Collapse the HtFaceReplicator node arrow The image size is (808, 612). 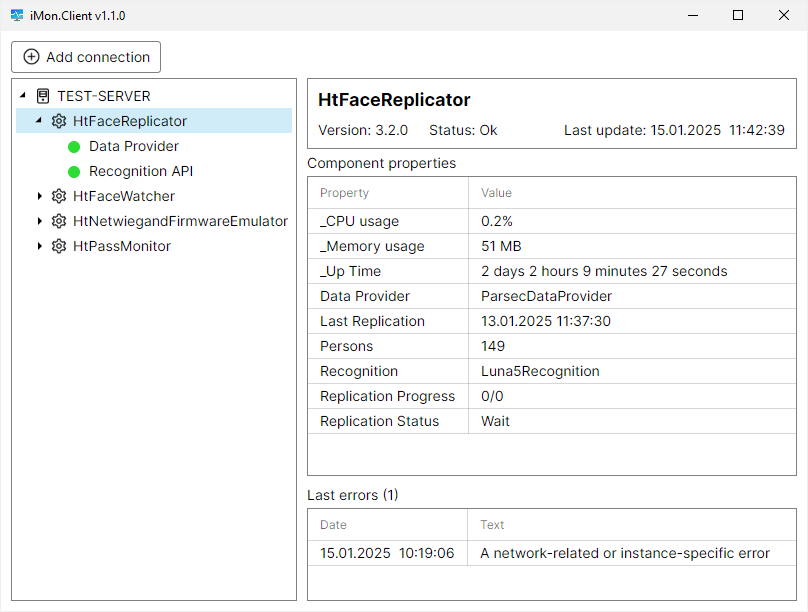[39, 121]
